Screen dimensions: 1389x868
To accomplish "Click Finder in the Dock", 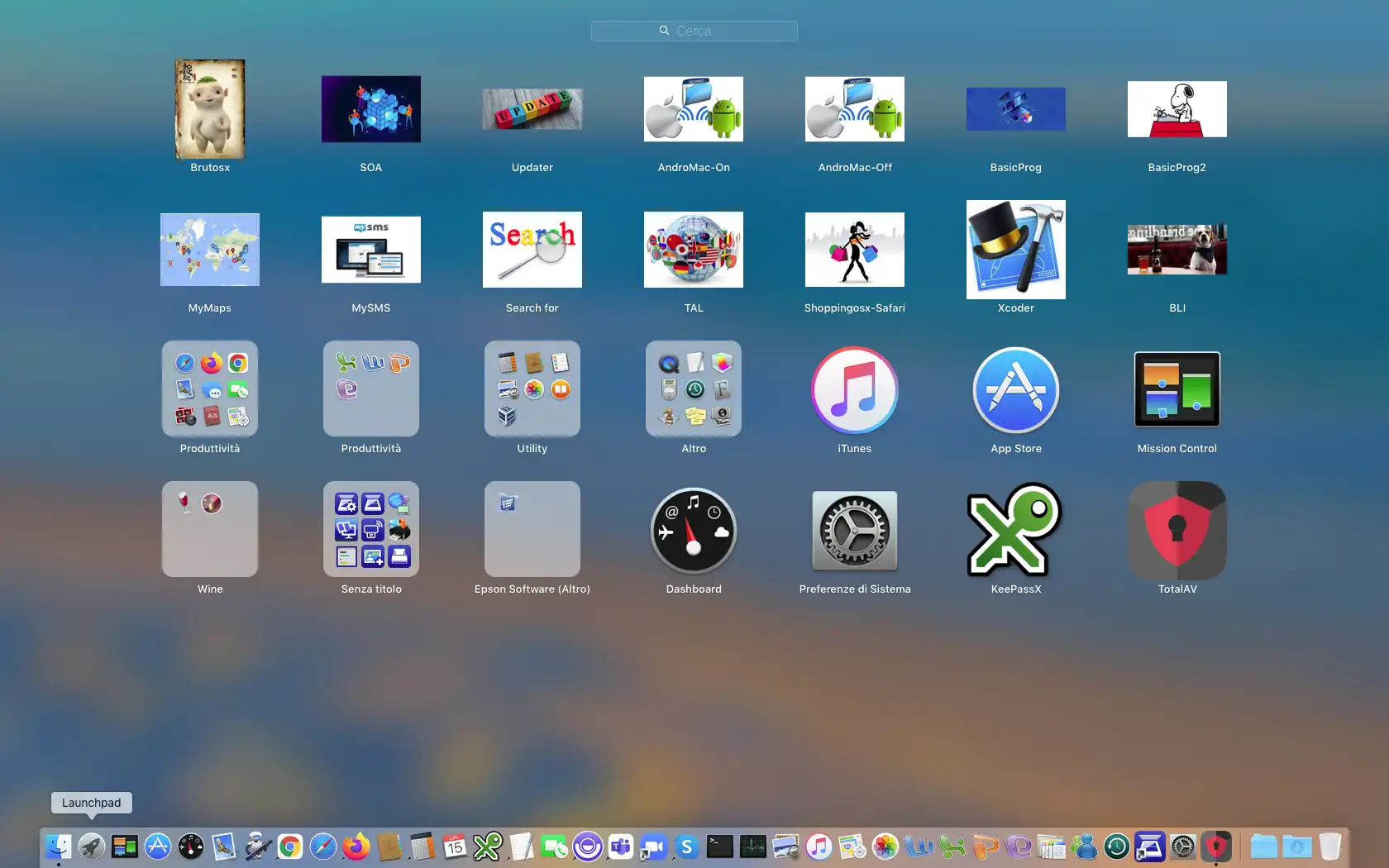I will click(58, 847).
